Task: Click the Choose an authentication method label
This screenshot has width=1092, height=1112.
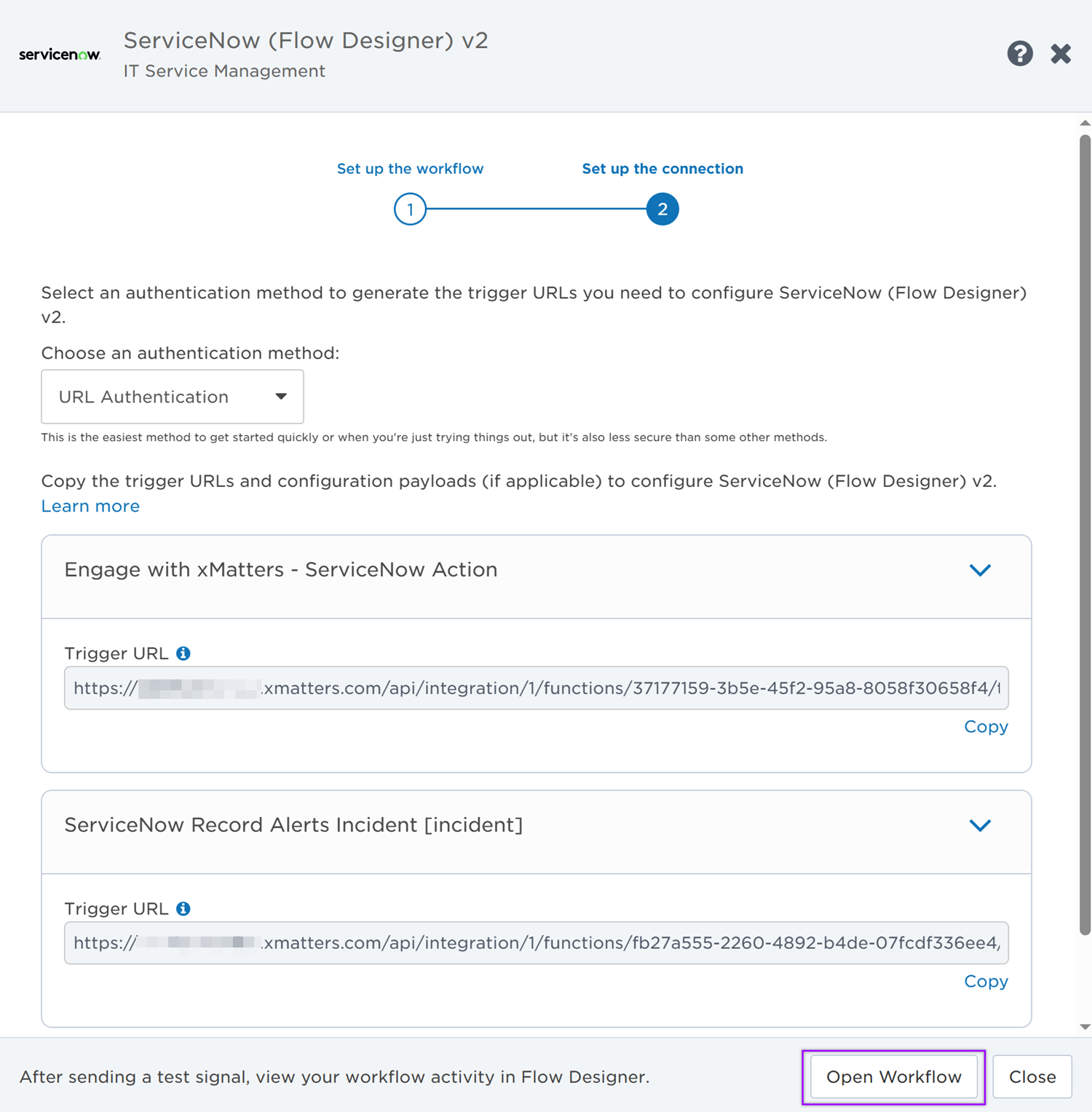Action: [x=190, y=353]
